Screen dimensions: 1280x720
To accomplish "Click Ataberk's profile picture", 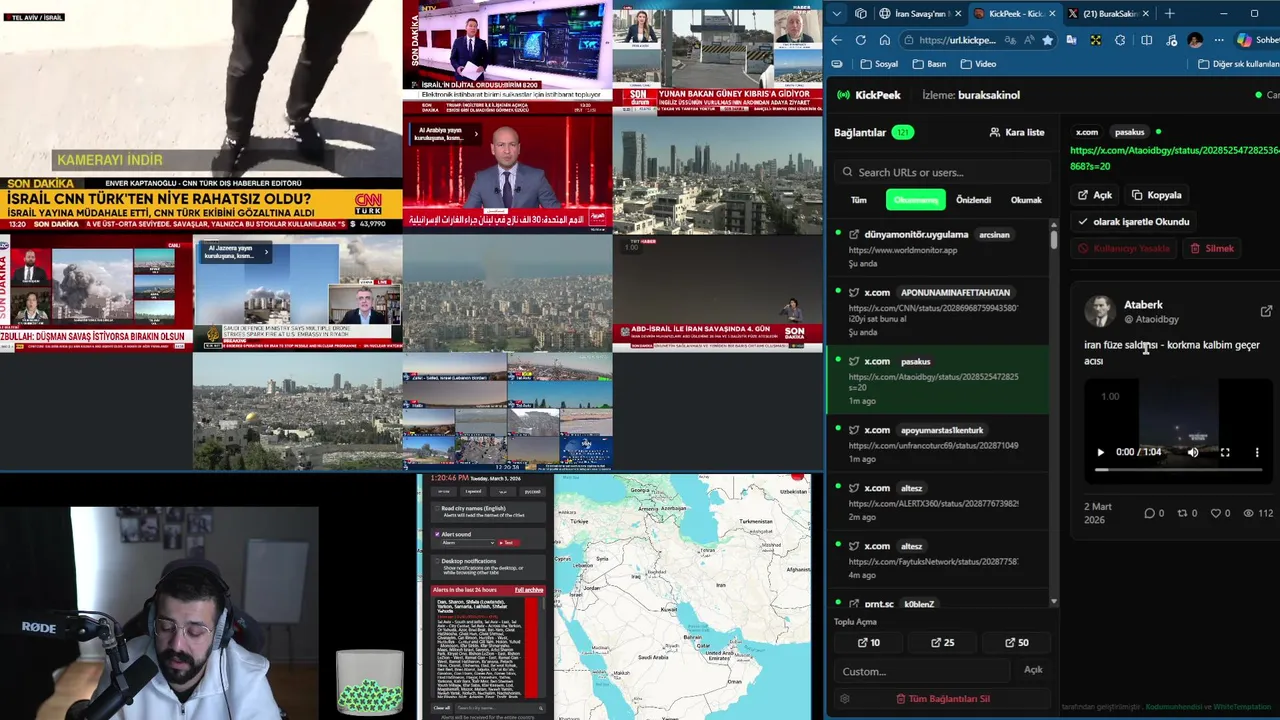I will click(1100, 311).
